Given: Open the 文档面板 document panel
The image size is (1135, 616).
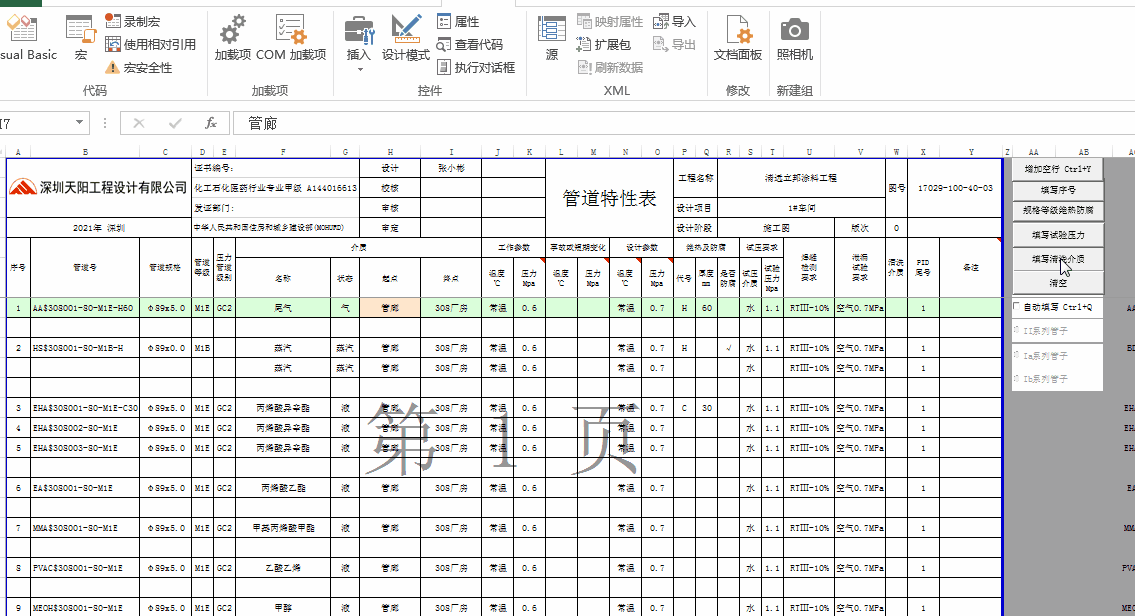Looking at the screenshot, I should (x=738, y=38).
